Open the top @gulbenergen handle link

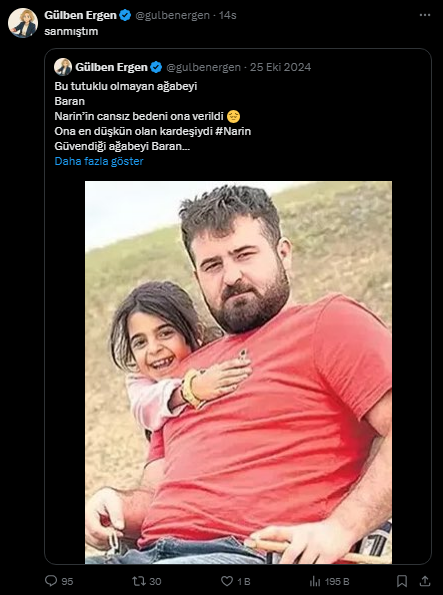coord(173,15)
